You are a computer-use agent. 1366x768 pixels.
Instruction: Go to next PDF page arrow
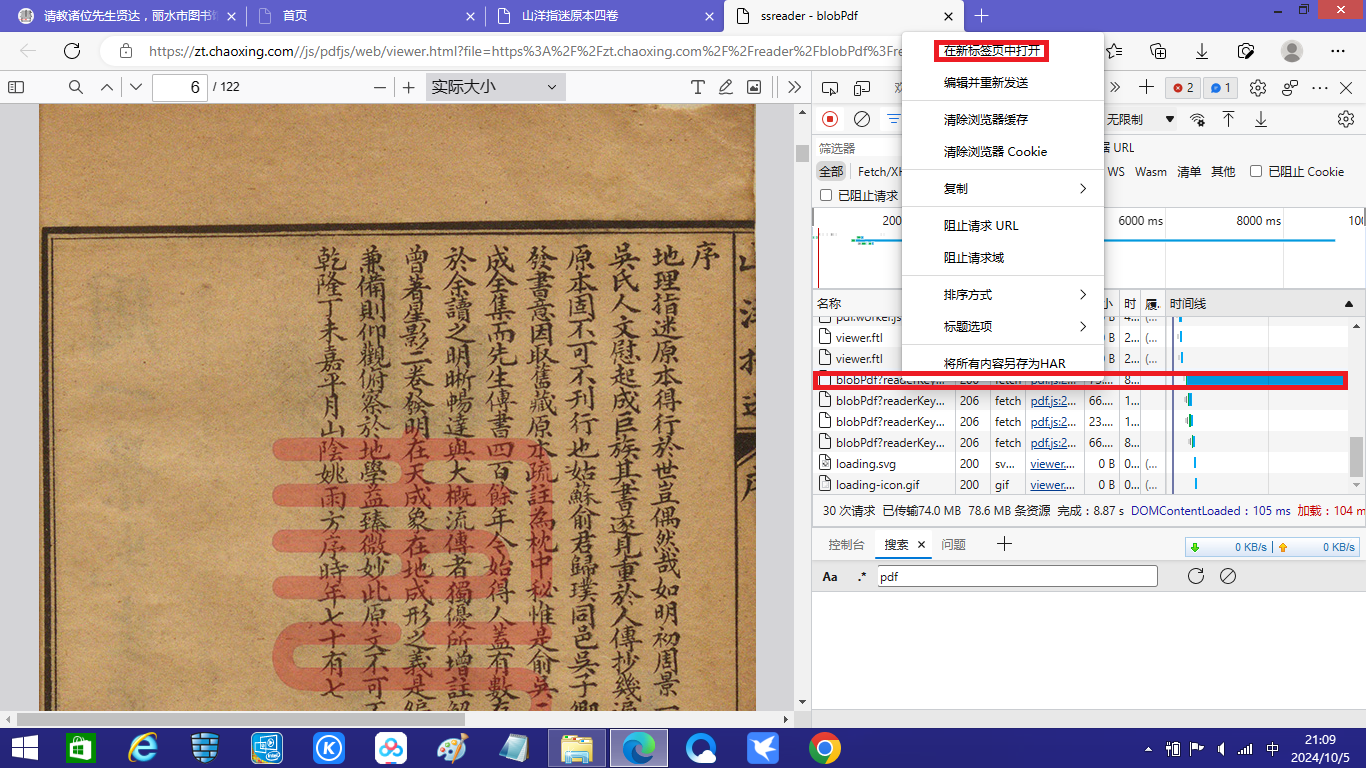coord(136,87)
